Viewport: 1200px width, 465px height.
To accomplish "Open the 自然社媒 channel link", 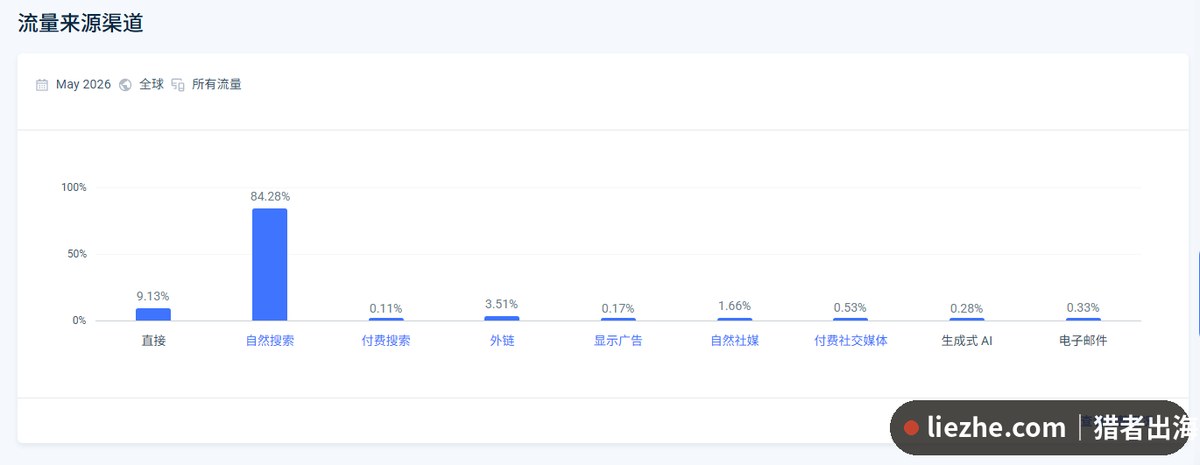I will [735, 341].
